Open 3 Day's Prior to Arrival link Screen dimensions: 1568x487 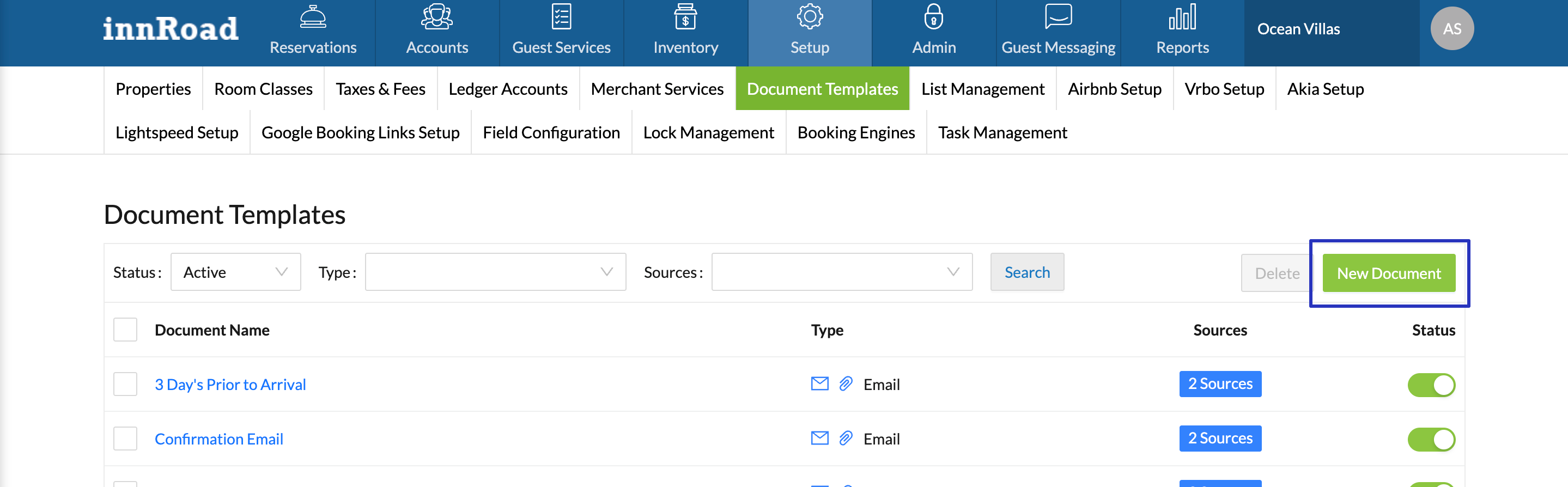230,384
